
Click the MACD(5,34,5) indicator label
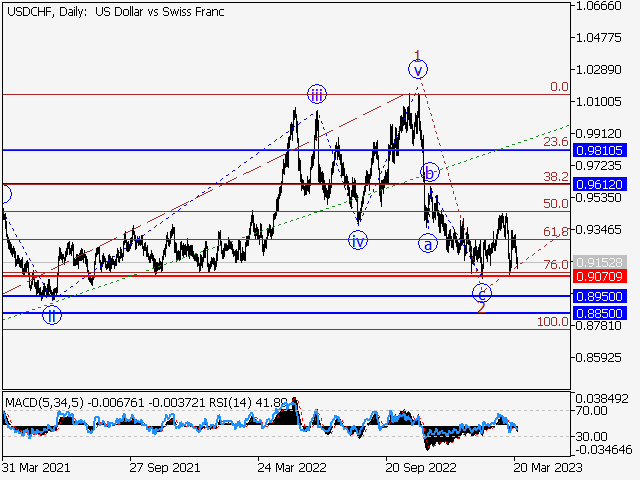pyautogui.click(x=44, y=403)
